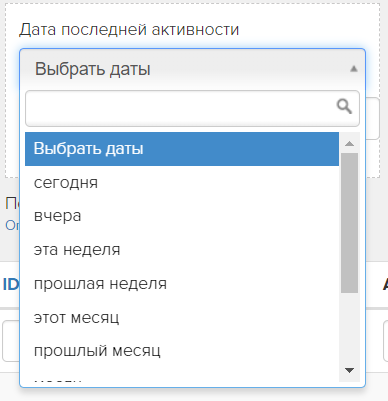Click the magnifier search icon
The width and height of the screenshot is (388, 401).
pyautogui.click(x=344, y=107)
